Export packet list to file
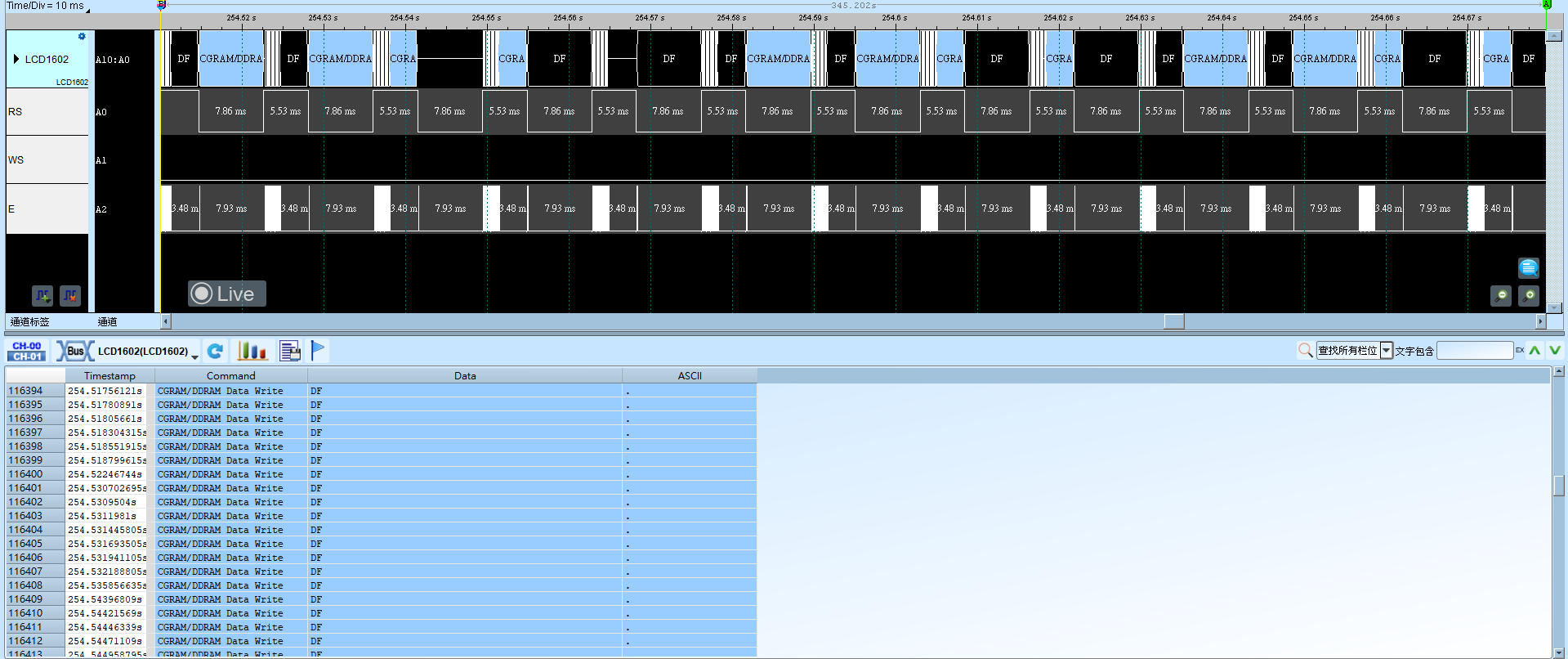 pyautogui.click(x=289, y=351)
